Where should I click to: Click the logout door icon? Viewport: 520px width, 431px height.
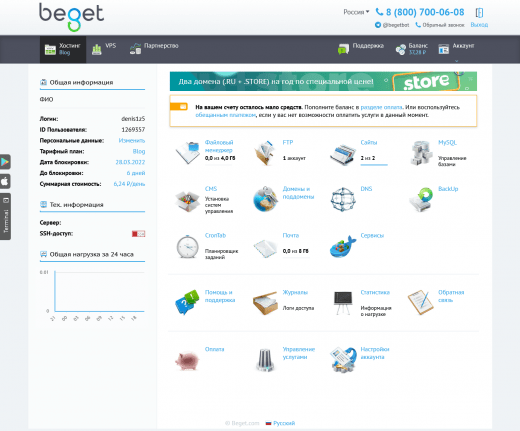pos(479,13)
